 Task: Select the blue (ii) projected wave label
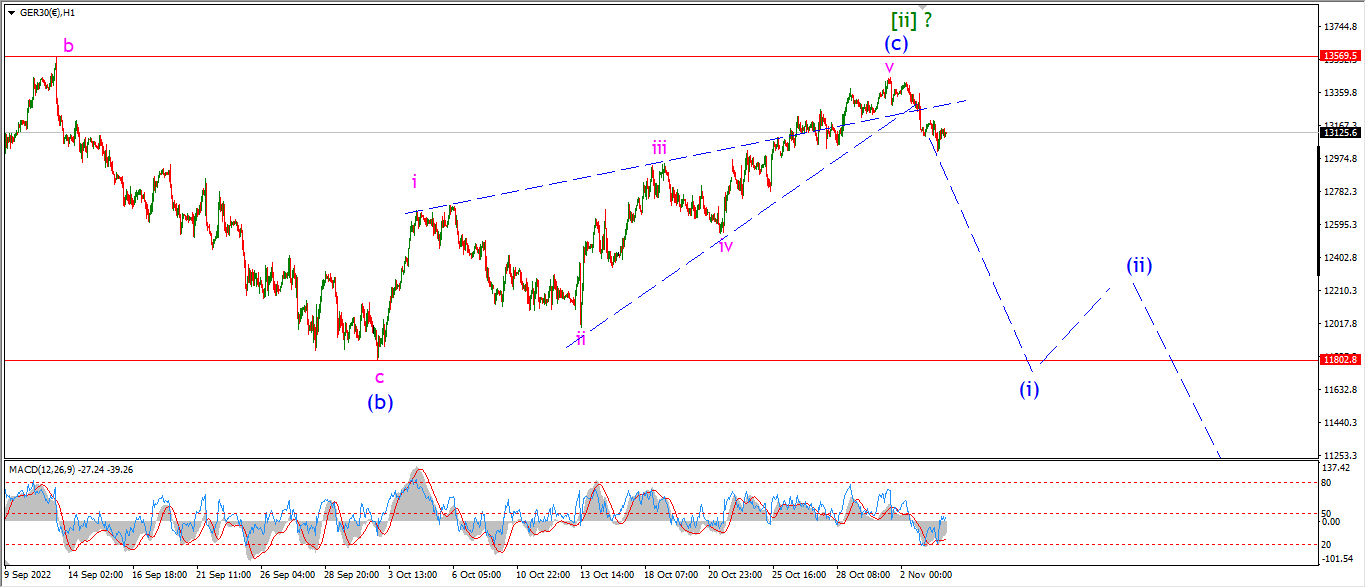[x=1139, y=265]
